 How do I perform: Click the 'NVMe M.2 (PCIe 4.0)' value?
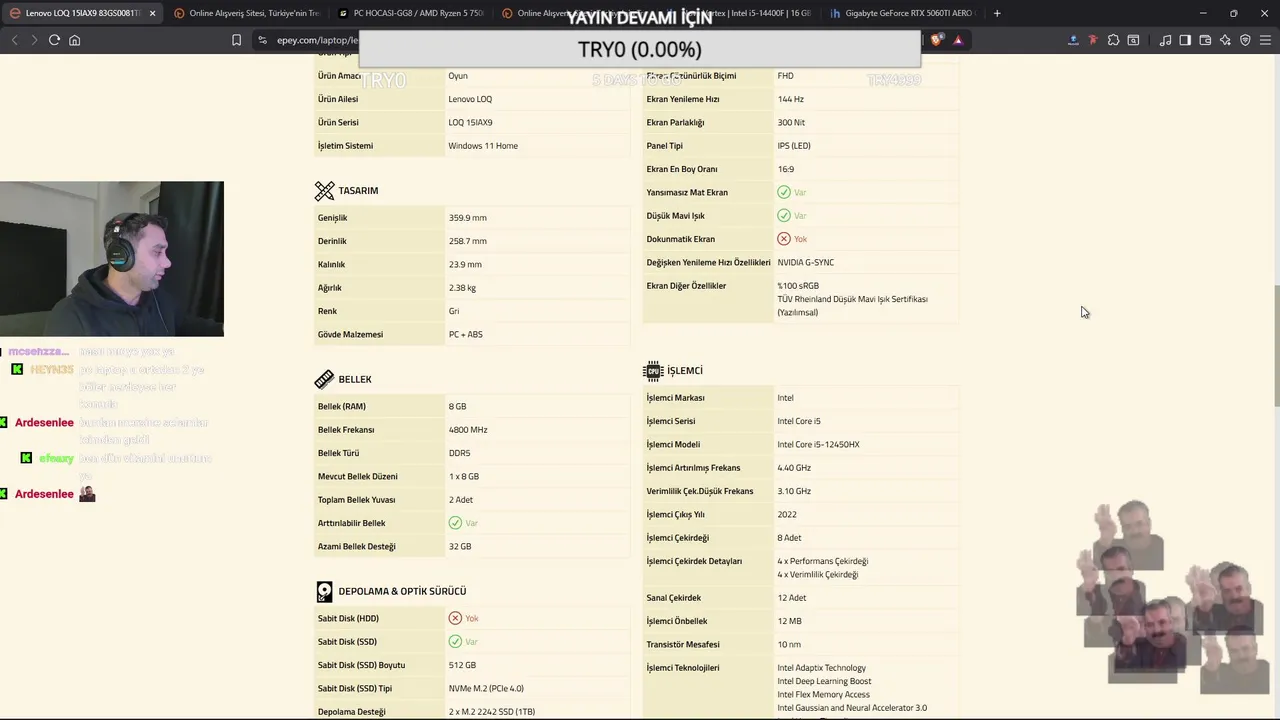click(x=486, y=688)
